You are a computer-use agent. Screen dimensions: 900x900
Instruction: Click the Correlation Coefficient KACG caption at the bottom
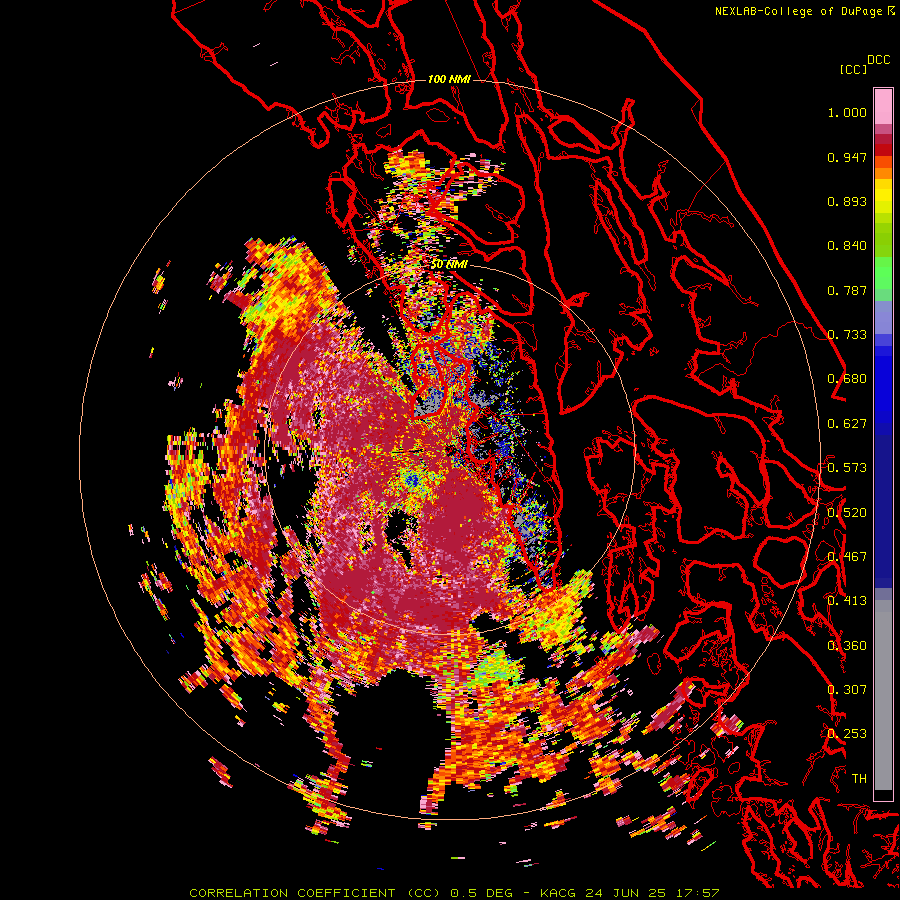(454, 893)
